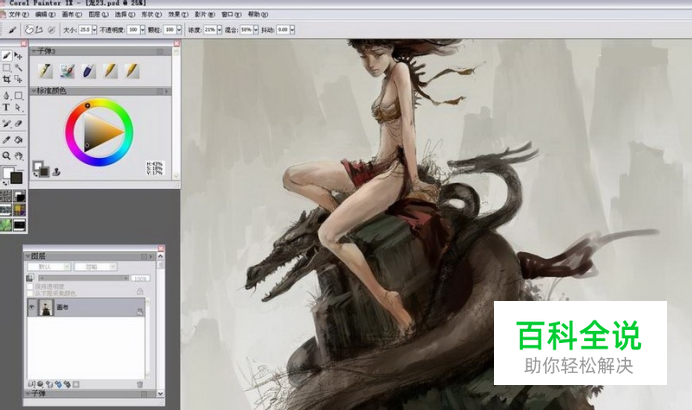Open the Help menu

[258, 15]
